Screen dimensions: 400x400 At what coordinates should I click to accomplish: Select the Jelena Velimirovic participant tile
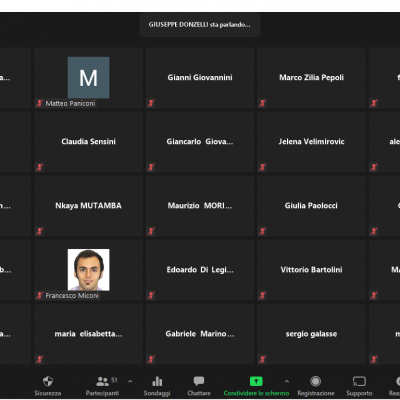click(311, 142)
